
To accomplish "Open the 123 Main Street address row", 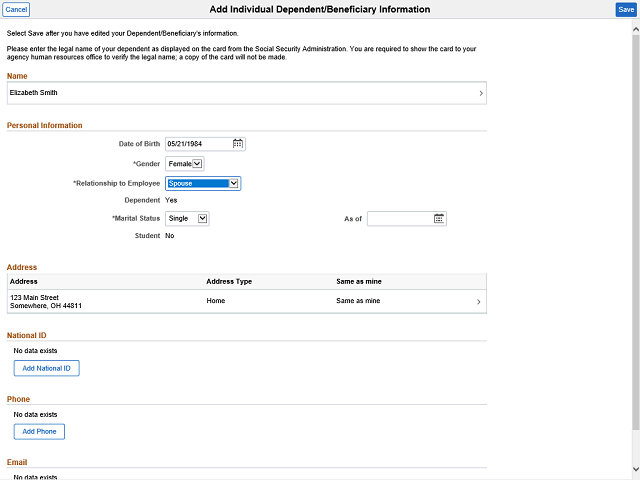I will [x=247, y=302].
